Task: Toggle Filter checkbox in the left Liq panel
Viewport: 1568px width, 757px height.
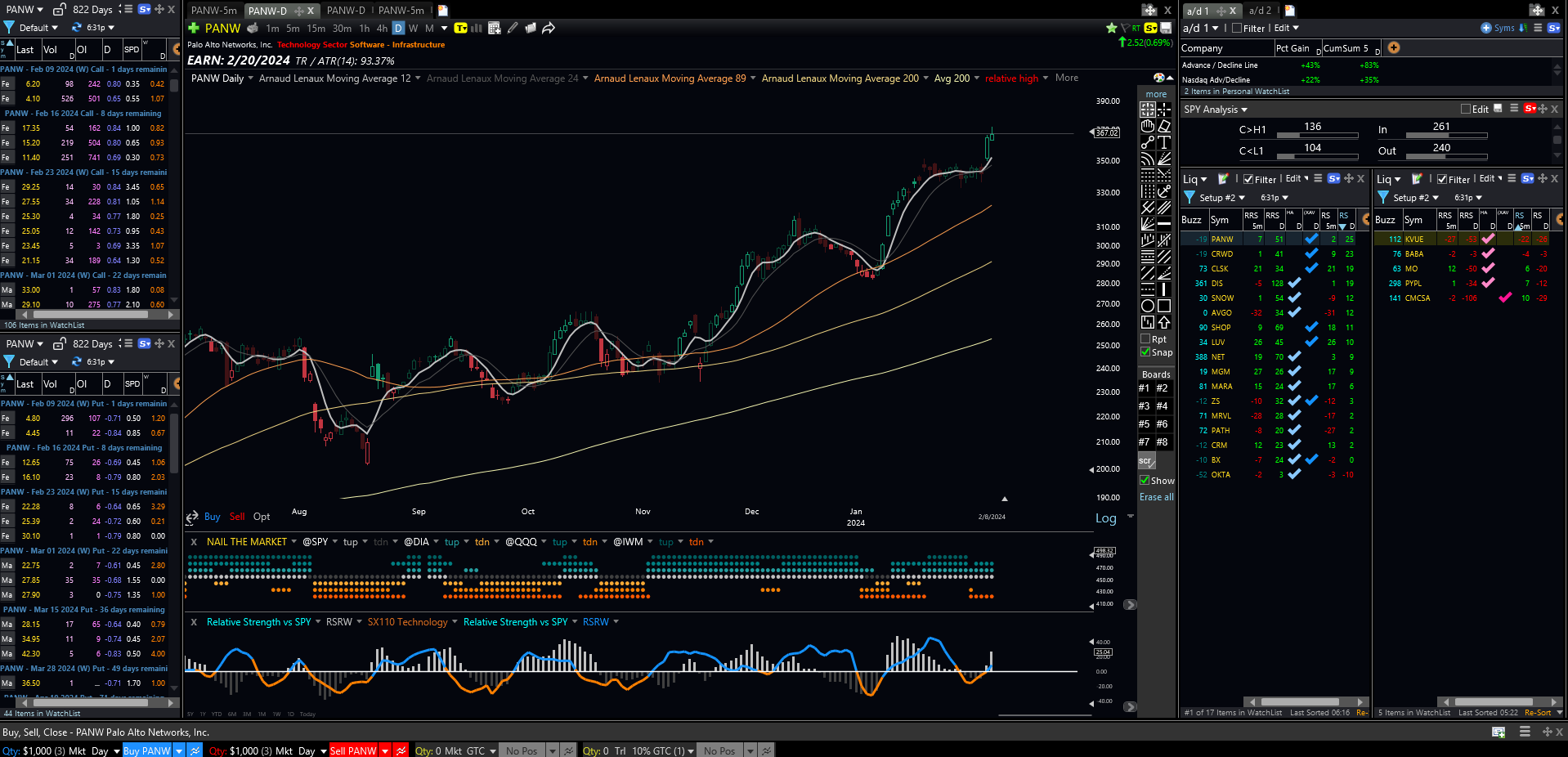Action: (x=1248, y=179)
